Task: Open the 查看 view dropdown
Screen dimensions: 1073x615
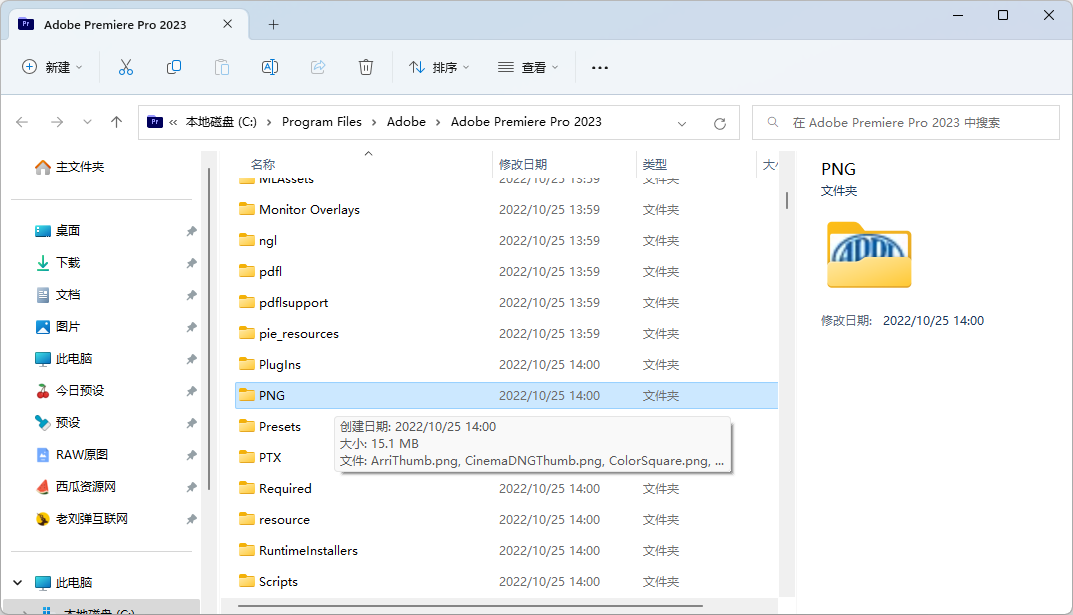Action: tap(528, 67)
